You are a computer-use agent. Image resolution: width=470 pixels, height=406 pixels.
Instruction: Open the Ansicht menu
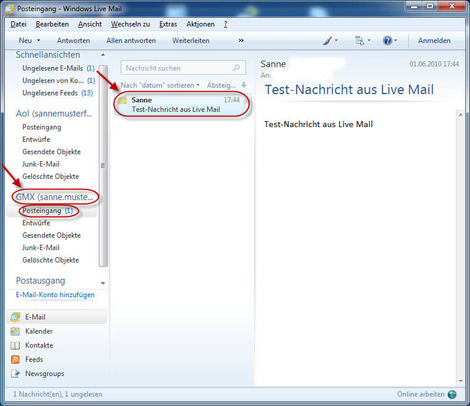click(x=90, y=24)
